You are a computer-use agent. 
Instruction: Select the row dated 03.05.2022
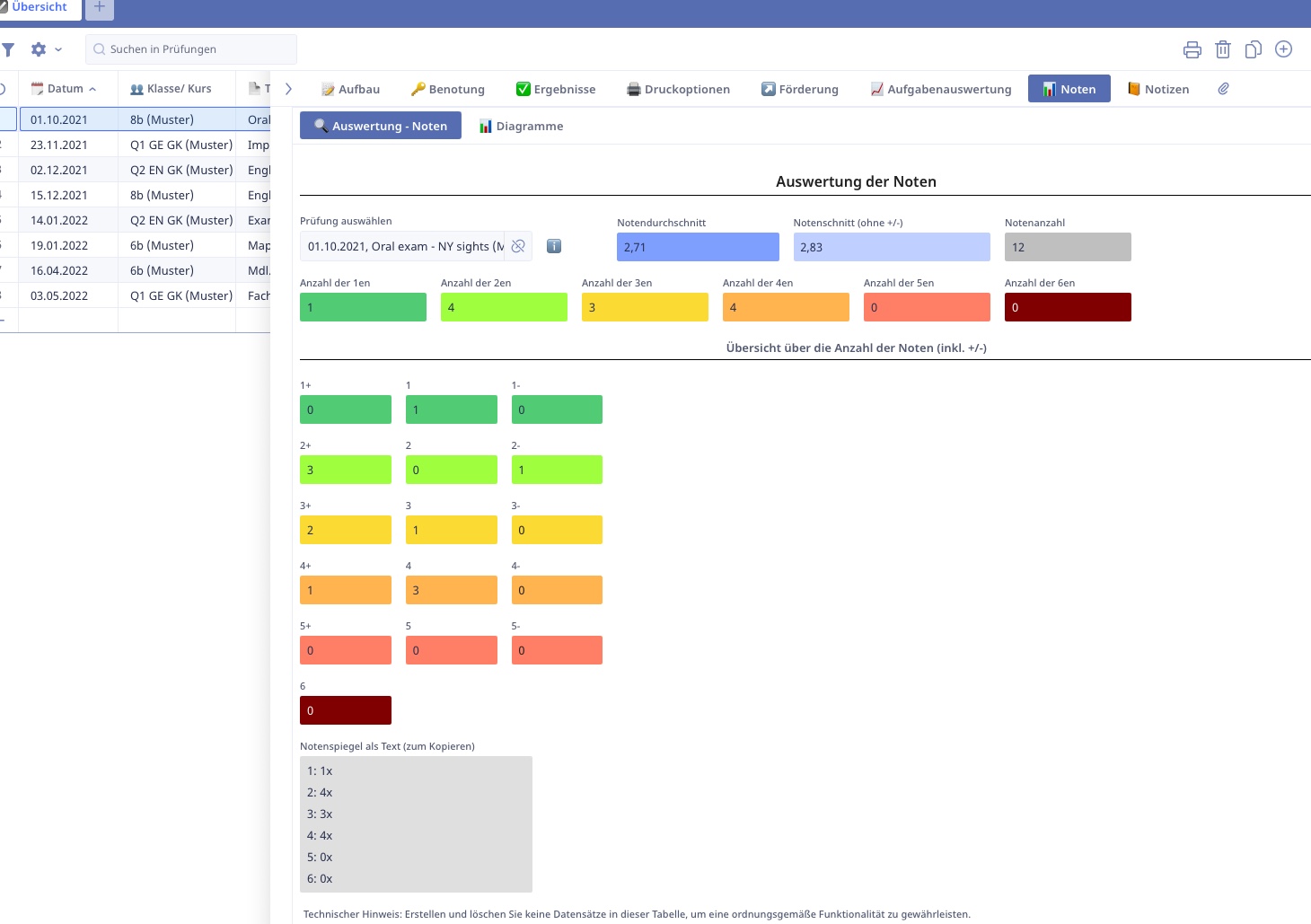coord(135,295)
